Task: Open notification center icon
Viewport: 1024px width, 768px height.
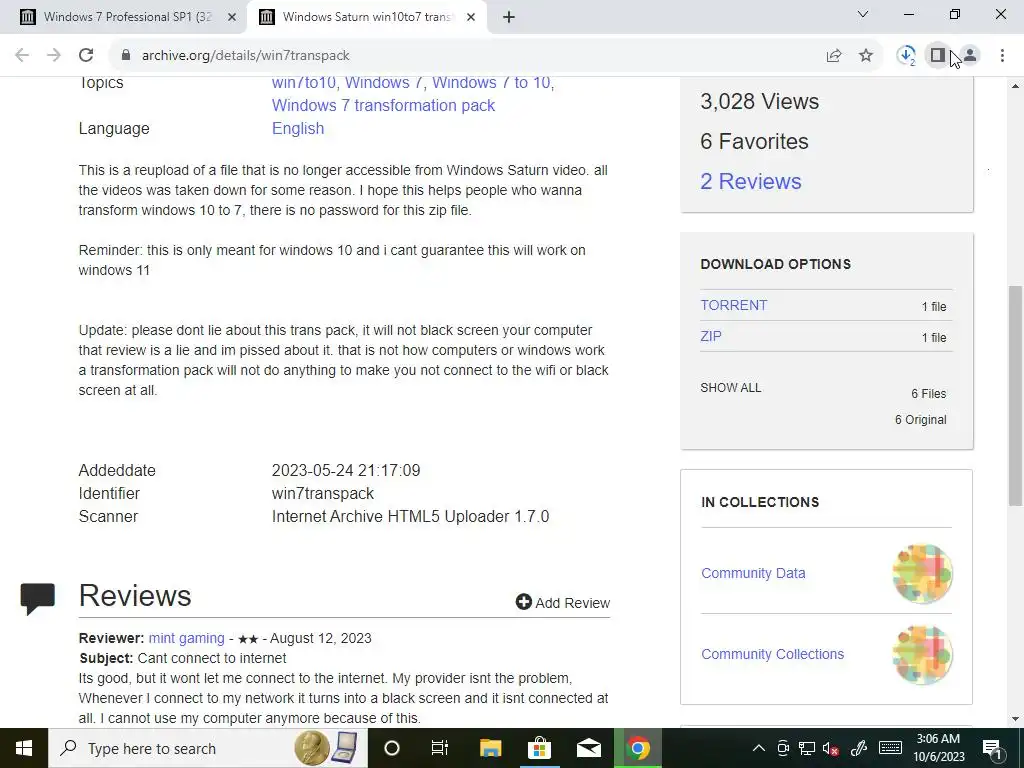Action: (x=992, y=748)
